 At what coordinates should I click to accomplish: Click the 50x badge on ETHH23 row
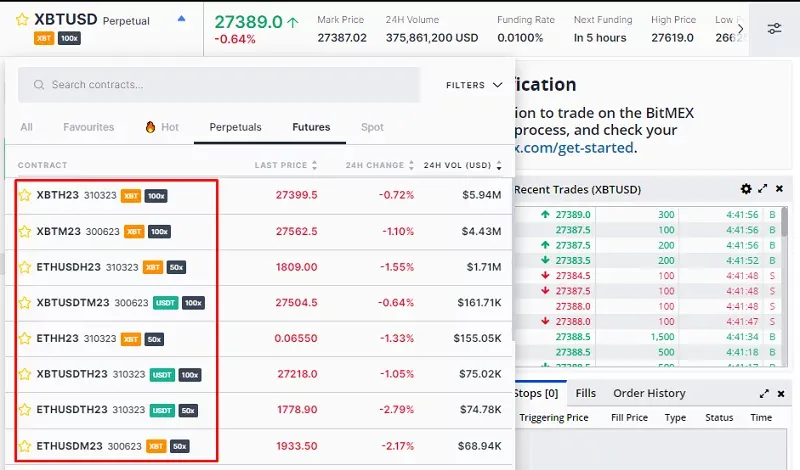click(154, 339)
